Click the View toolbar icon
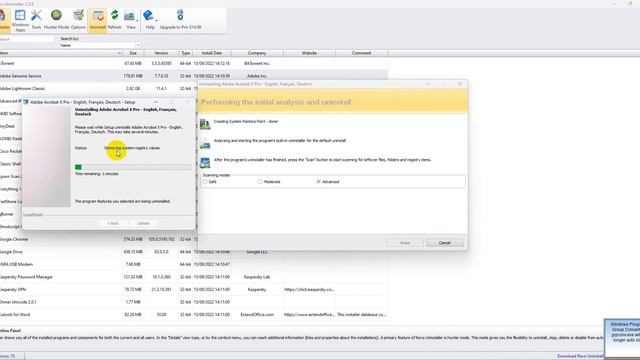The width and height of the screenshot is (640, 360). coord(130,20)
